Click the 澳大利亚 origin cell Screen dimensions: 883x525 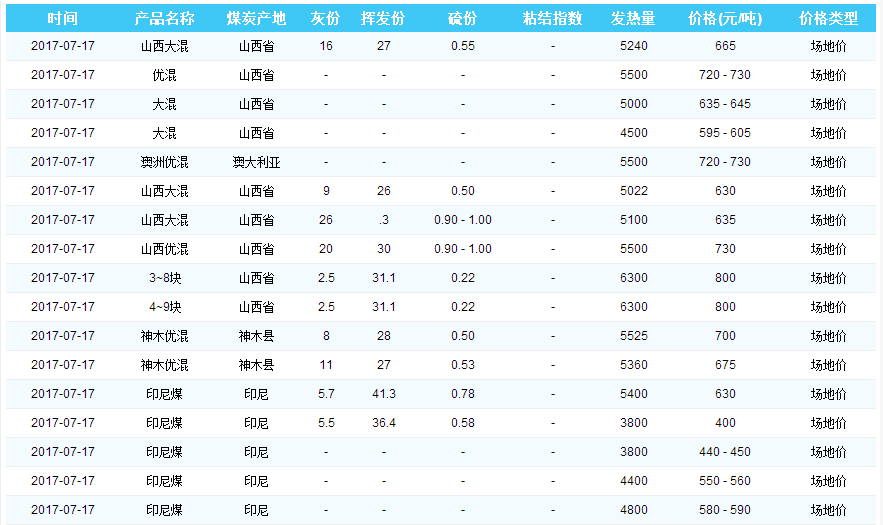tap(256, 162)
